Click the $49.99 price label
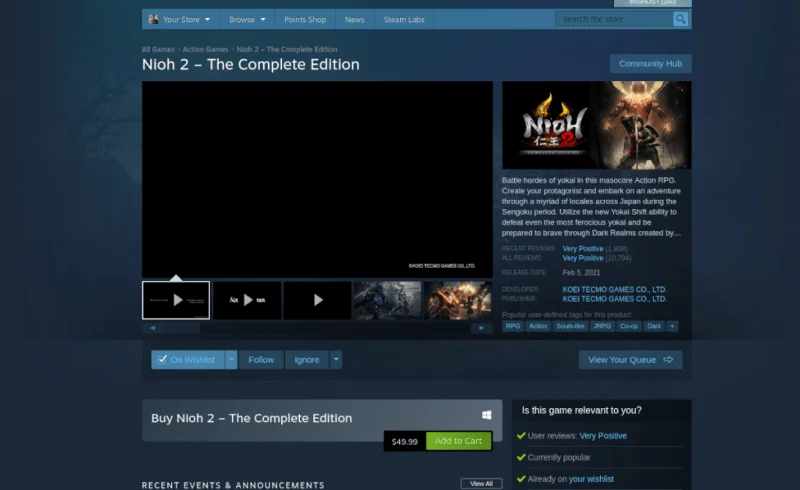Image resolution: width=800 pixels, height=490 pixels. point(405,442)
